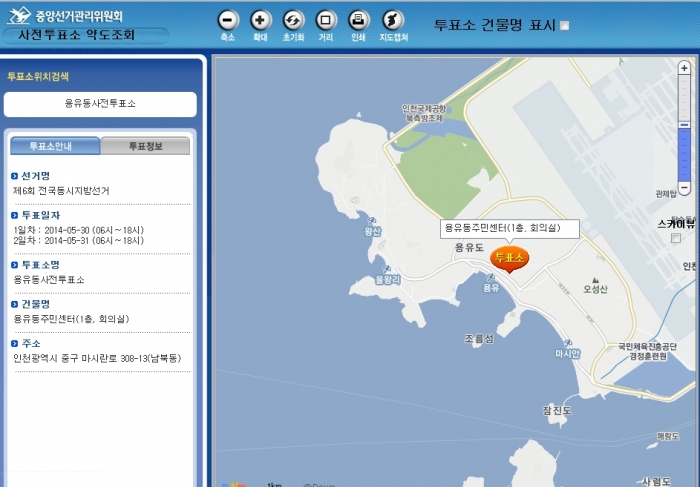Click the 확대 zoom-in toolbar icon
The height and width of the screenshot is (487, 700).
click(260, 20)
